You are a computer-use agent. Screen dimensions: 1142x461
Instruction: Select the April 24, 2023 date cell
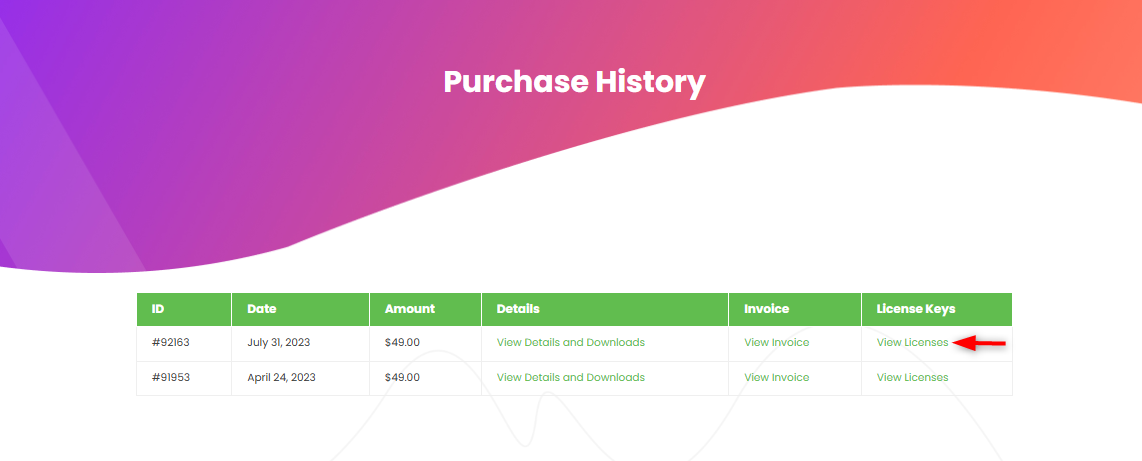[281, 377]
